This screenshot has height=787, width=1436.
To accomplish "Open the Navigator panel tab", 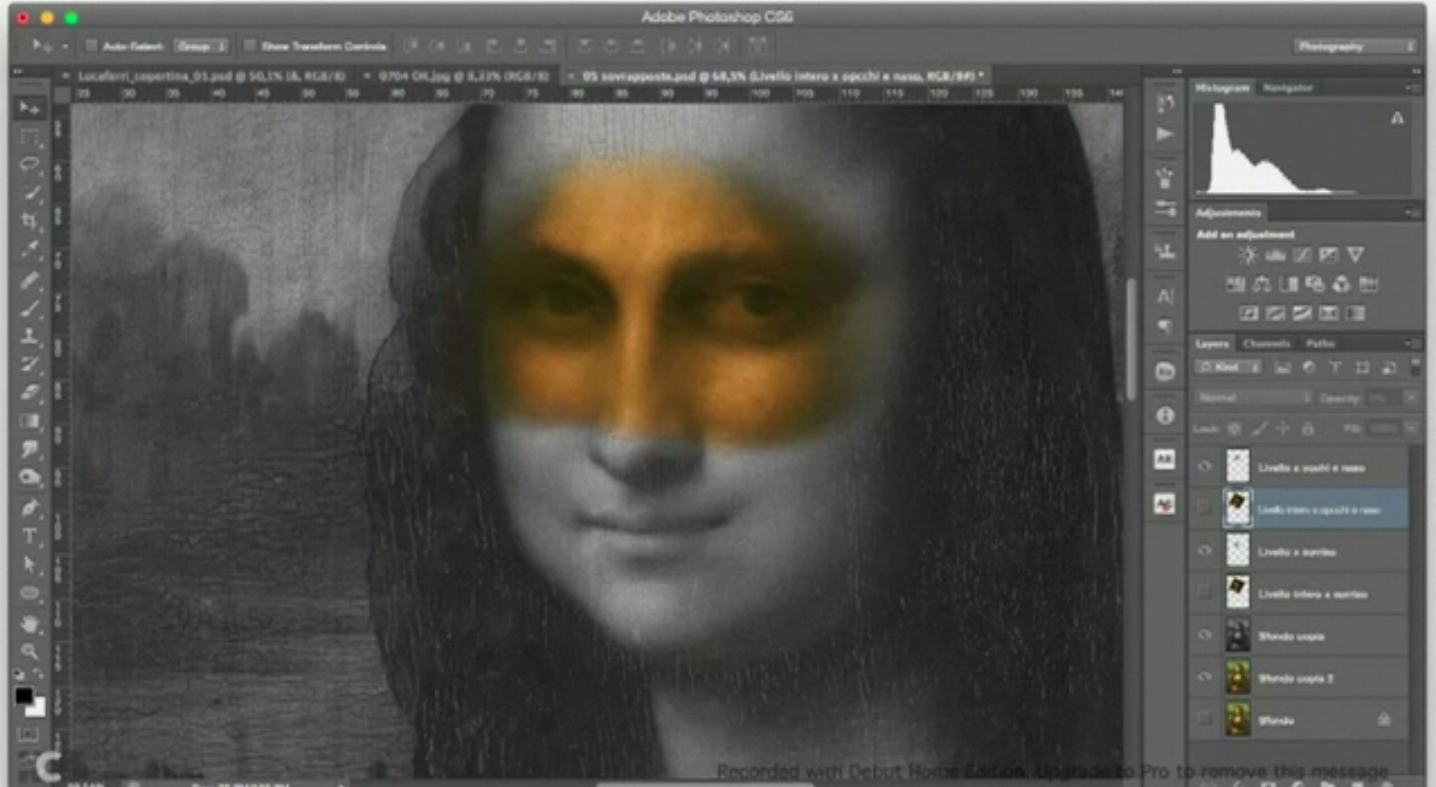I will [1287, 88].
